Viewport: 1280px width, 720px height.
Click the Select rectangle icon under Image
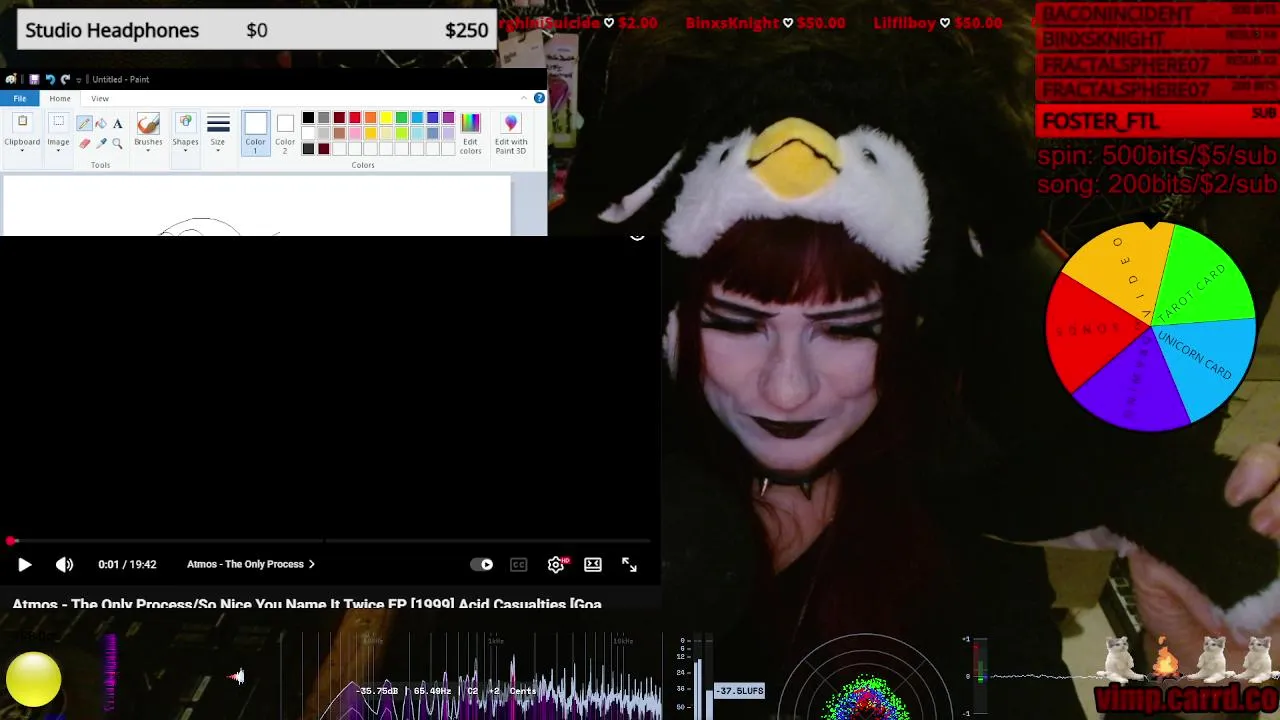pos(58,123)
